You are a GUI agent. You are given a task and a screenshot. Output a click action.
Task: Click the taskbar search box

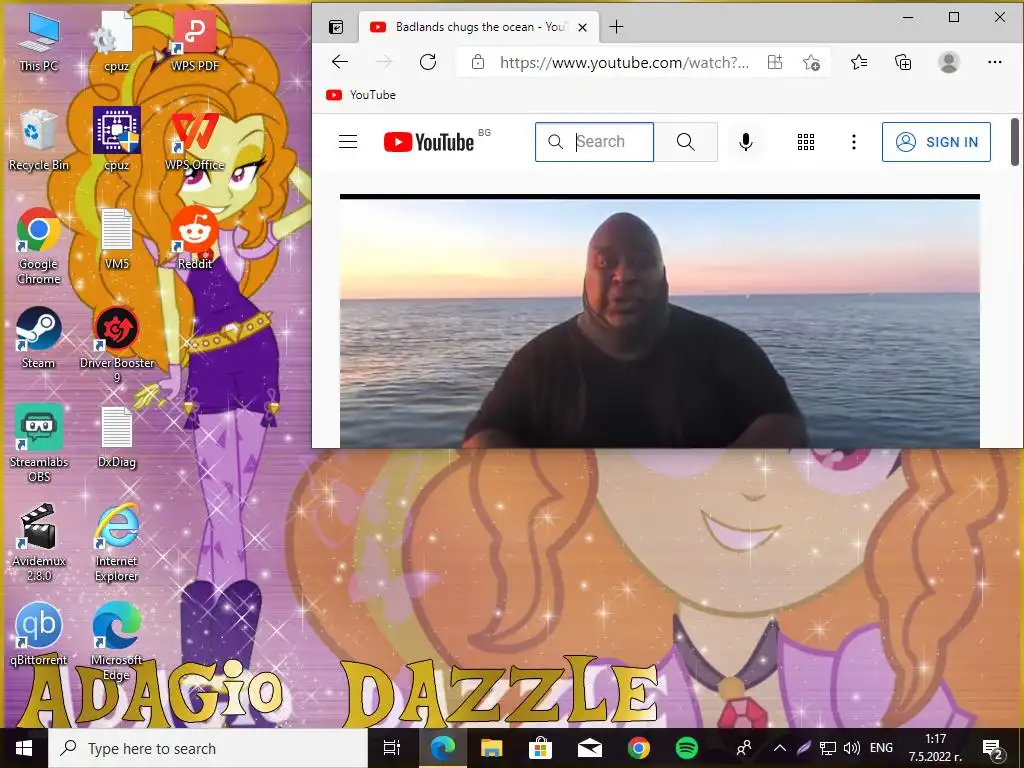point(209,748)
